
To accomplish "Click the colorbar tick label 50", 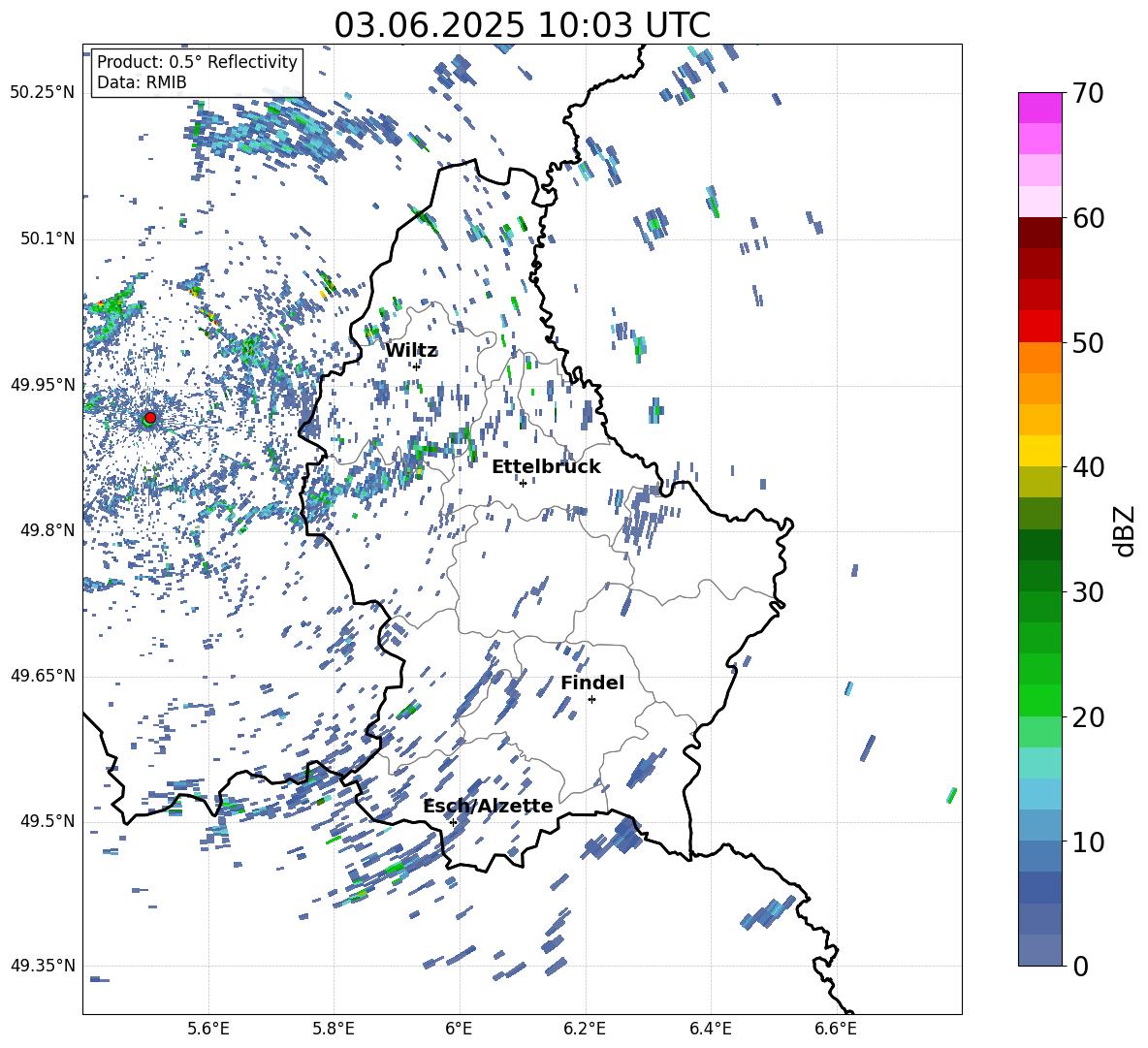I will tap(1088, 342).
